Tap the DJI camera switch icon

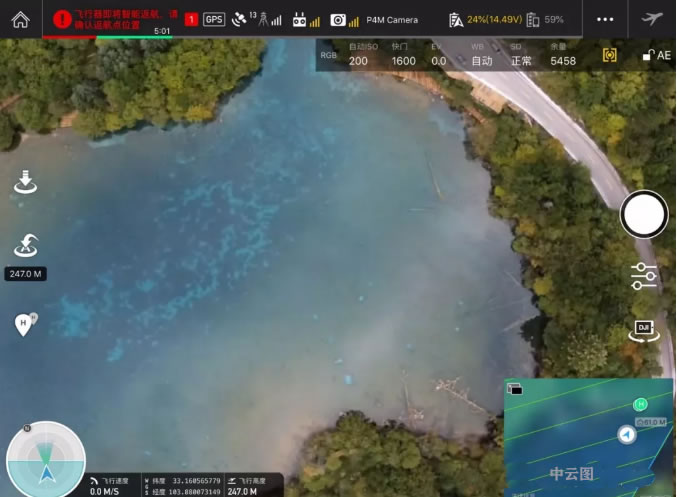coord(643,330)
